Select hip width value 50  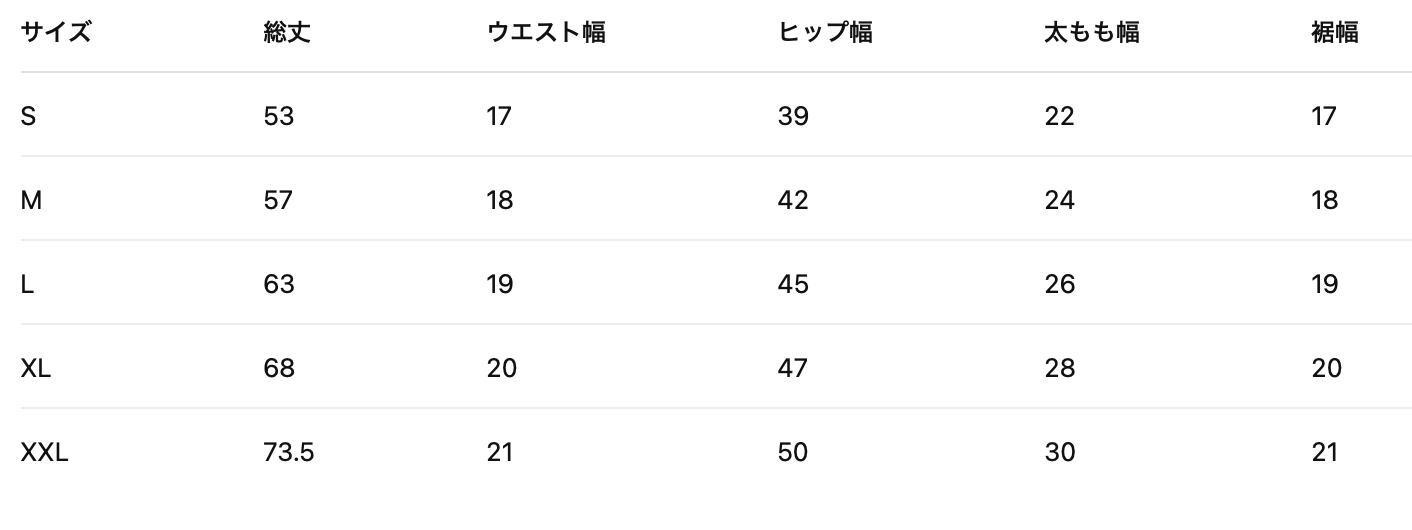(793, 453)
